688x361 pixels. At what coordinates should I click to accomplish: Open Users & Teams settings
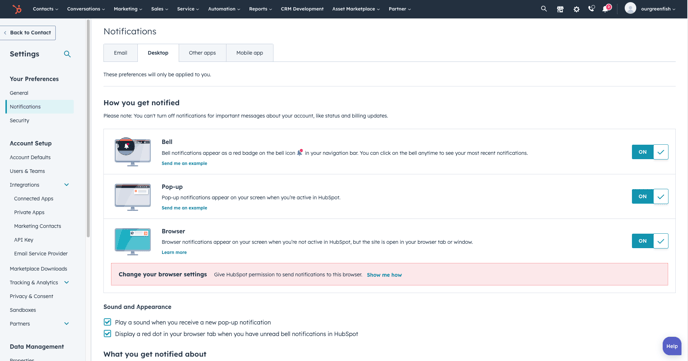[x=27, y=171]
